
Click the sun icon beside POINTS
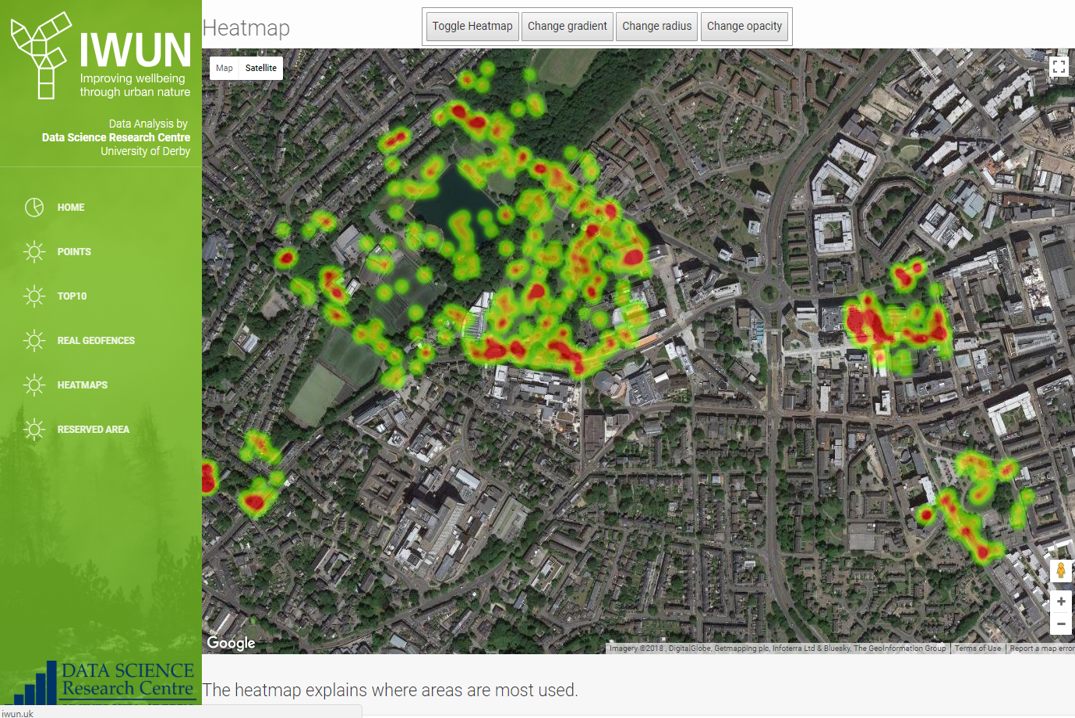34,252
